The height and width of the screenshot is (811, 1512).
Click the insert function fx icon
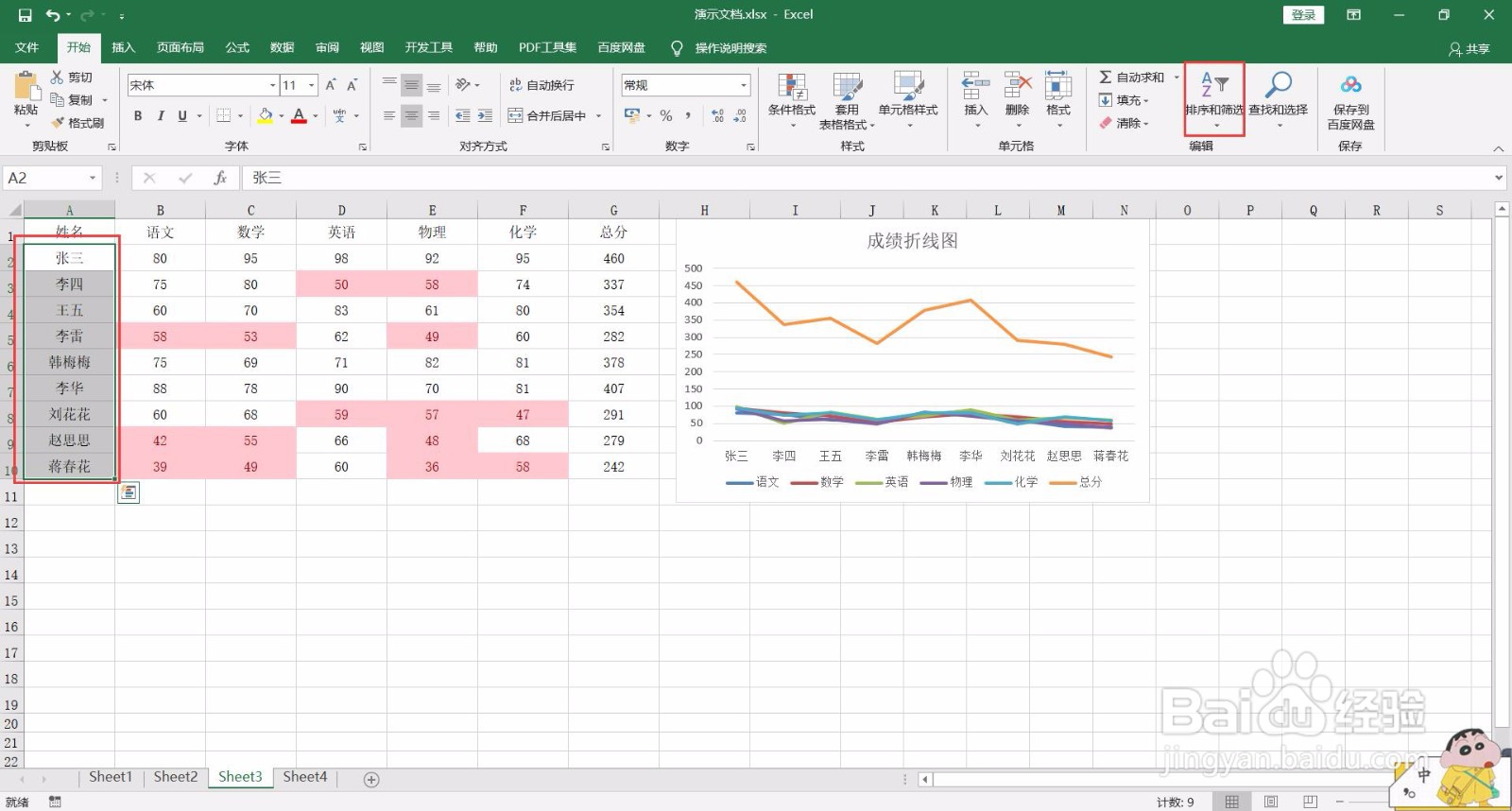[219, 178]
